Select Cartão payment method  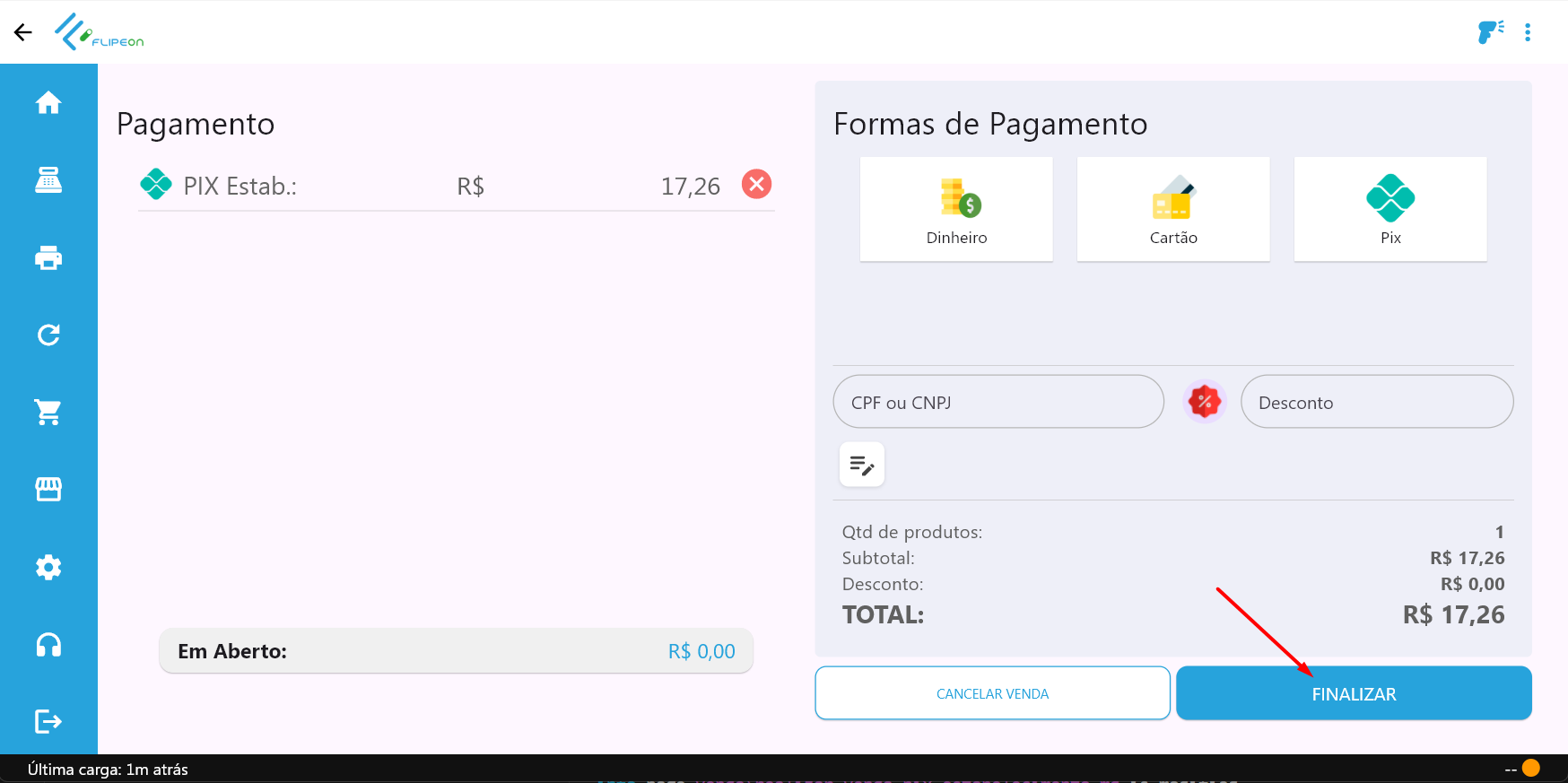(x=1173, y=209)
